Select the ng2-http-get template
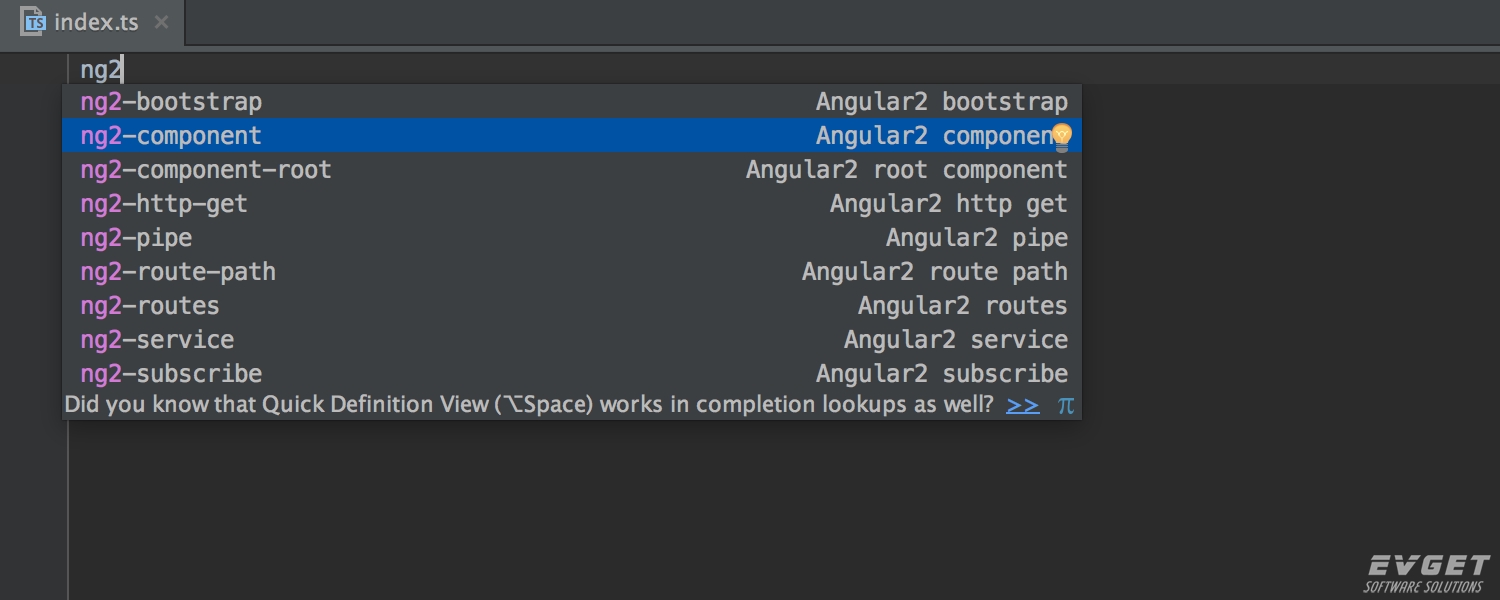 point(572,204)
